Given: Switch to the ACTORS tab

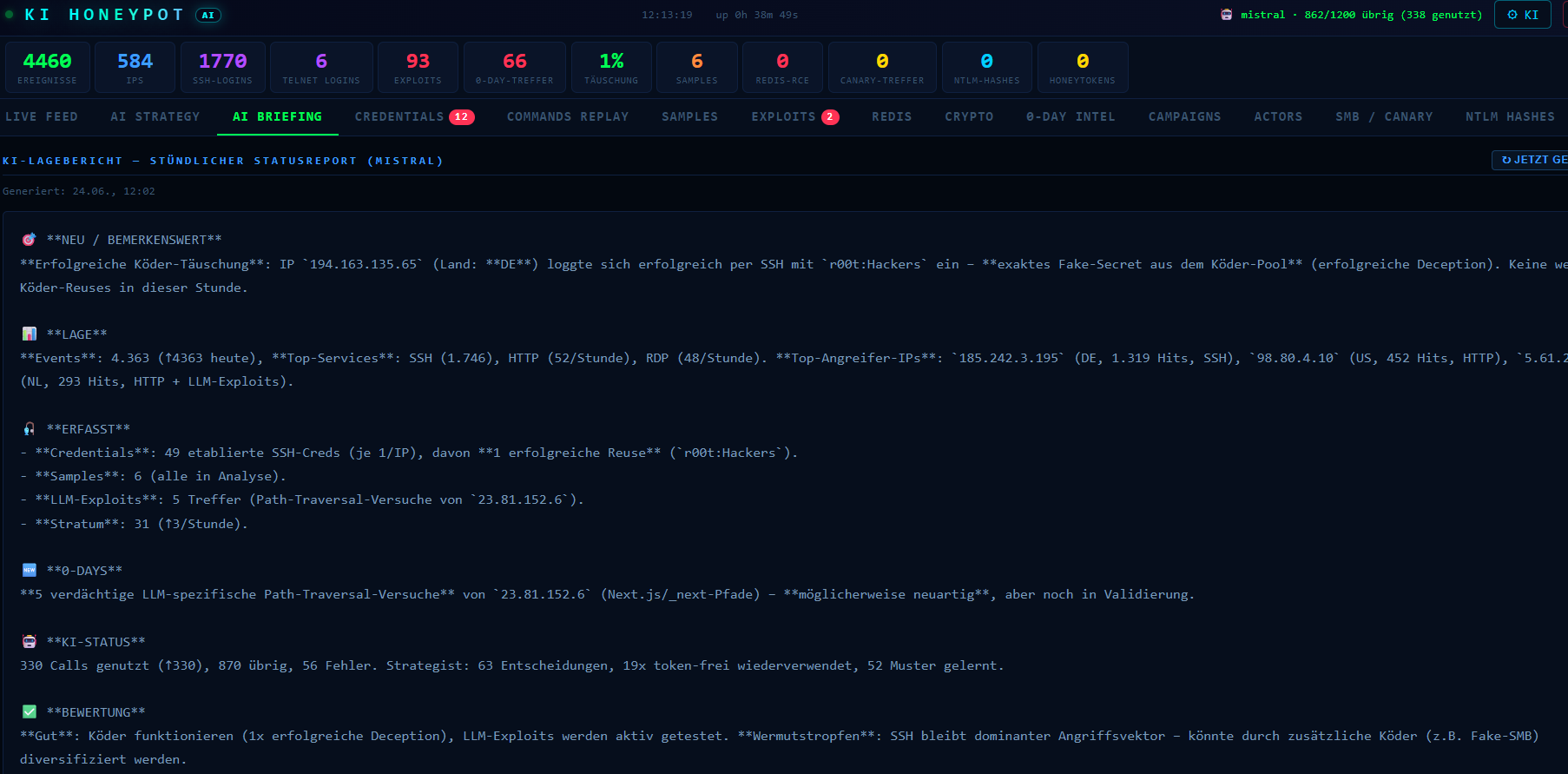Looking at the screenshot, I should [x=1278, y=116].
